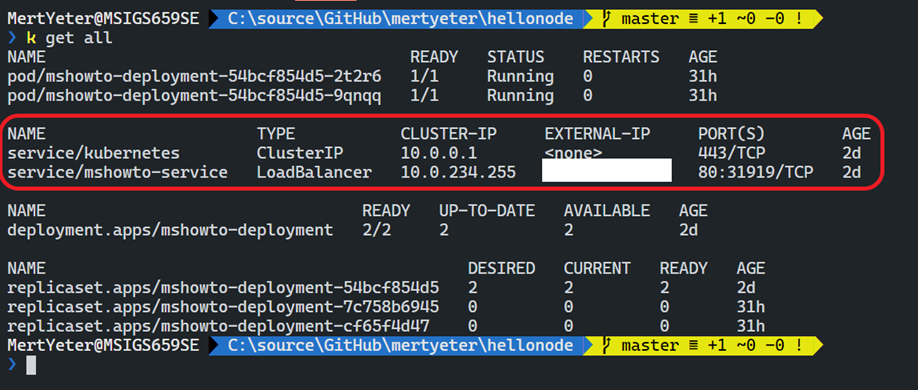Click the AVAILABLE column header
918x390 pixels.
click(x=607, y=211)
